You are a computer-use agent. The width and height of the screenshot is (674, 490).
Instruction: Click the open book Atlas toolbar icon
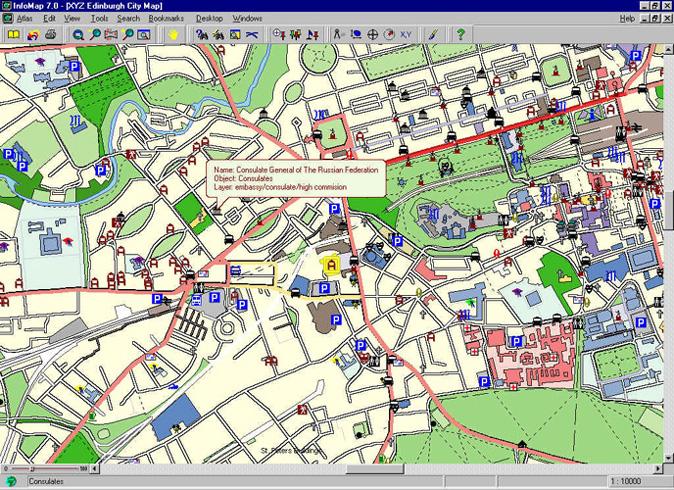click(13, 34)
